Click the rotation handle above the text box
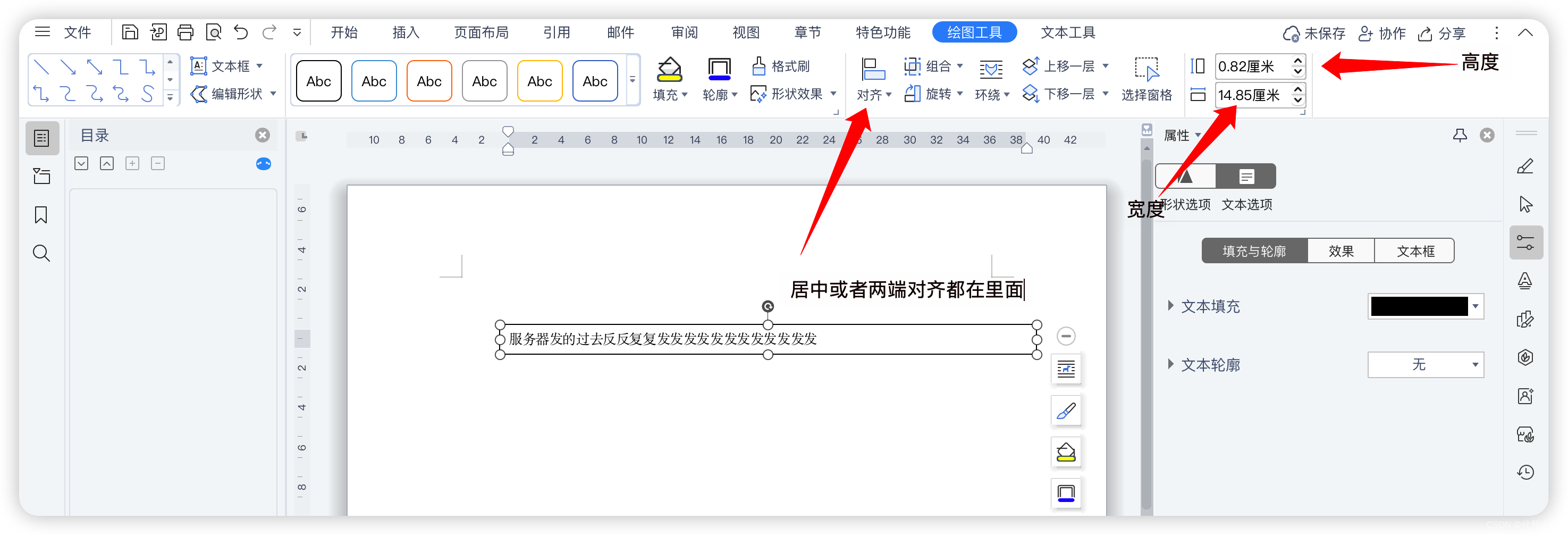This screenshot has height=535, width=1568. coord(768,306)
